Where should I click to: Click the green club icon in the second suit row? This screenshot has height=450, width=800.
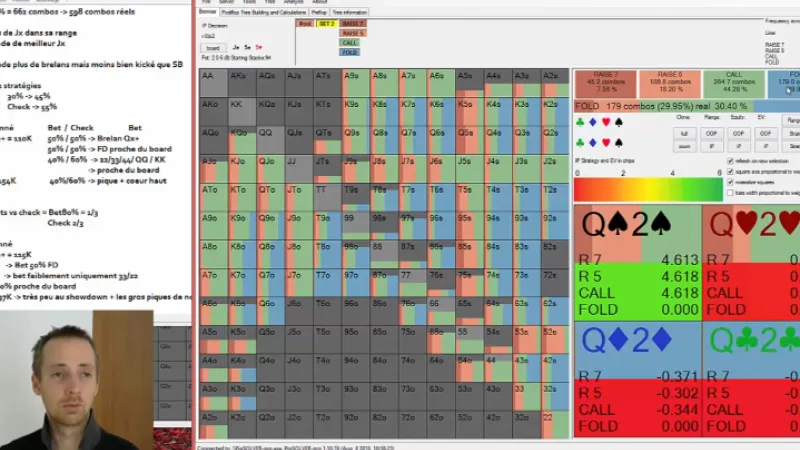[580, 142]
